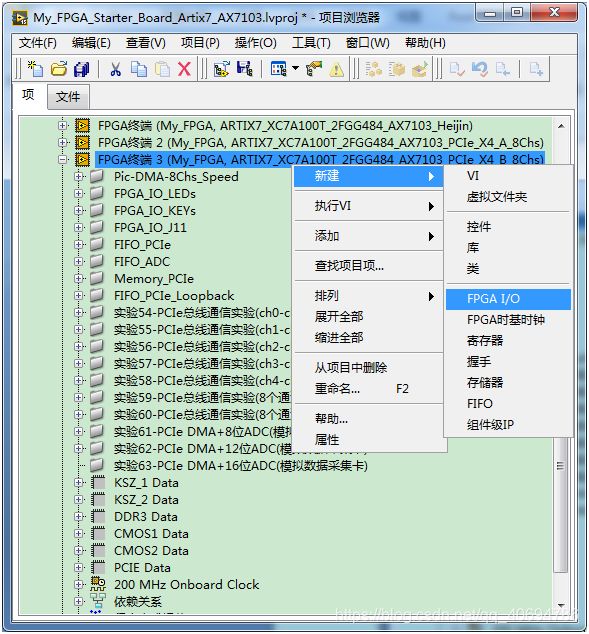Choose FIFO in the 新建 submenu
Viewport: 589px width, 634px height.
pyautogui.click(x=508, y=404)
